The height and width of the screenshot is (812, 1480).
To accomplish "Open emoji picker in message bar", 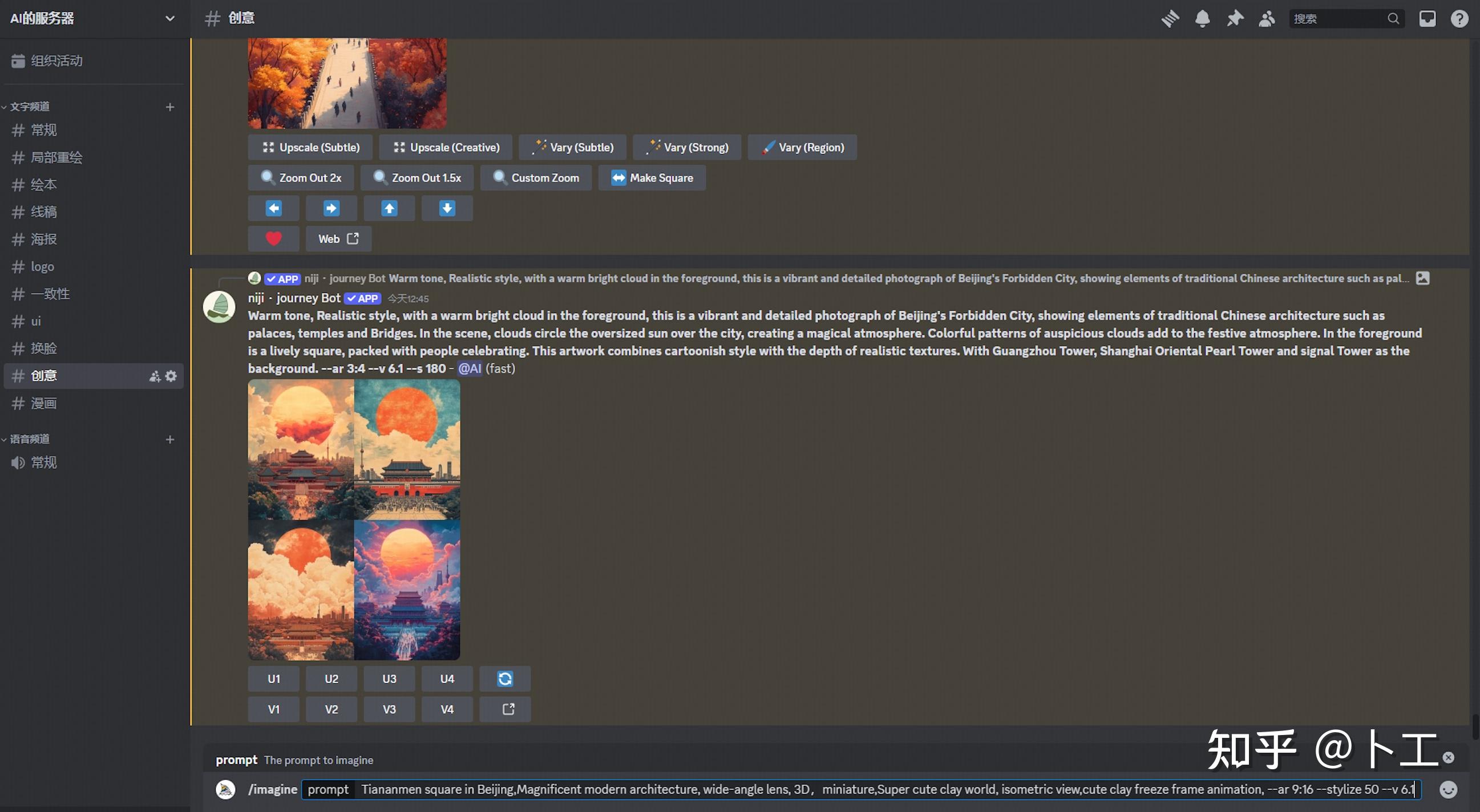I will [1448, 790].
